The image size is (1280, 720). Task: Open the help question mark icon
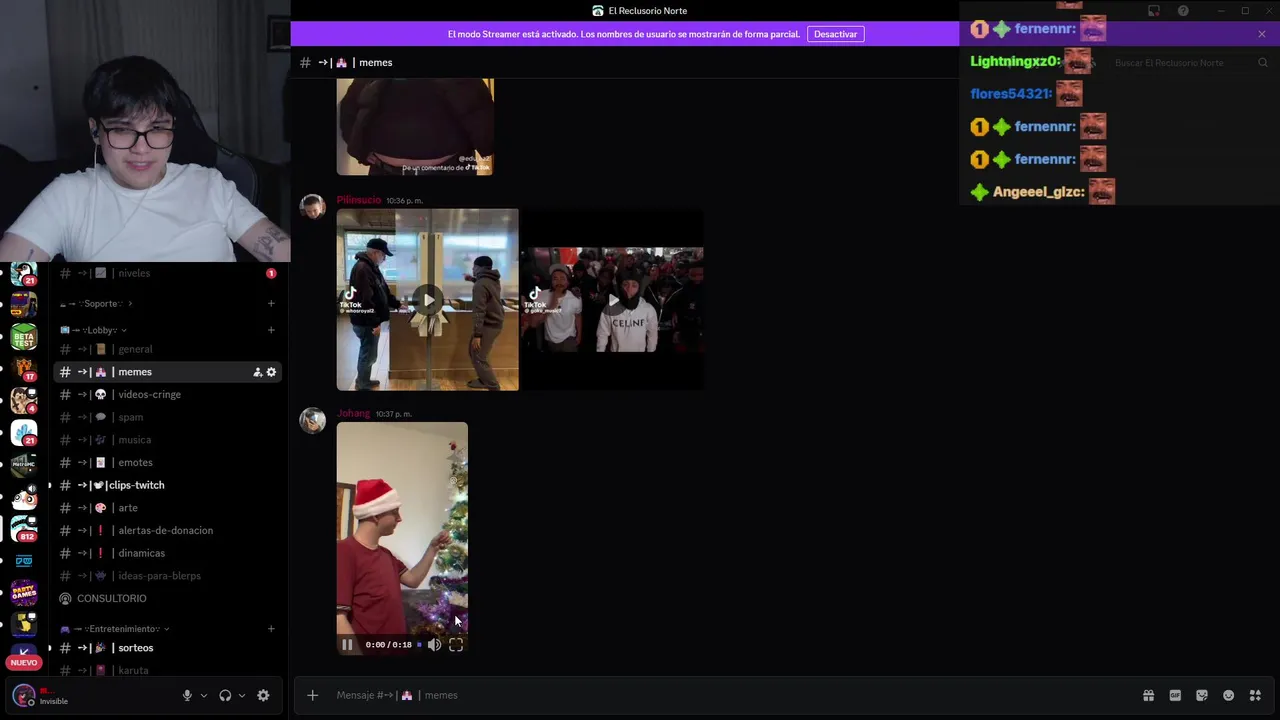pos(1183,11)
